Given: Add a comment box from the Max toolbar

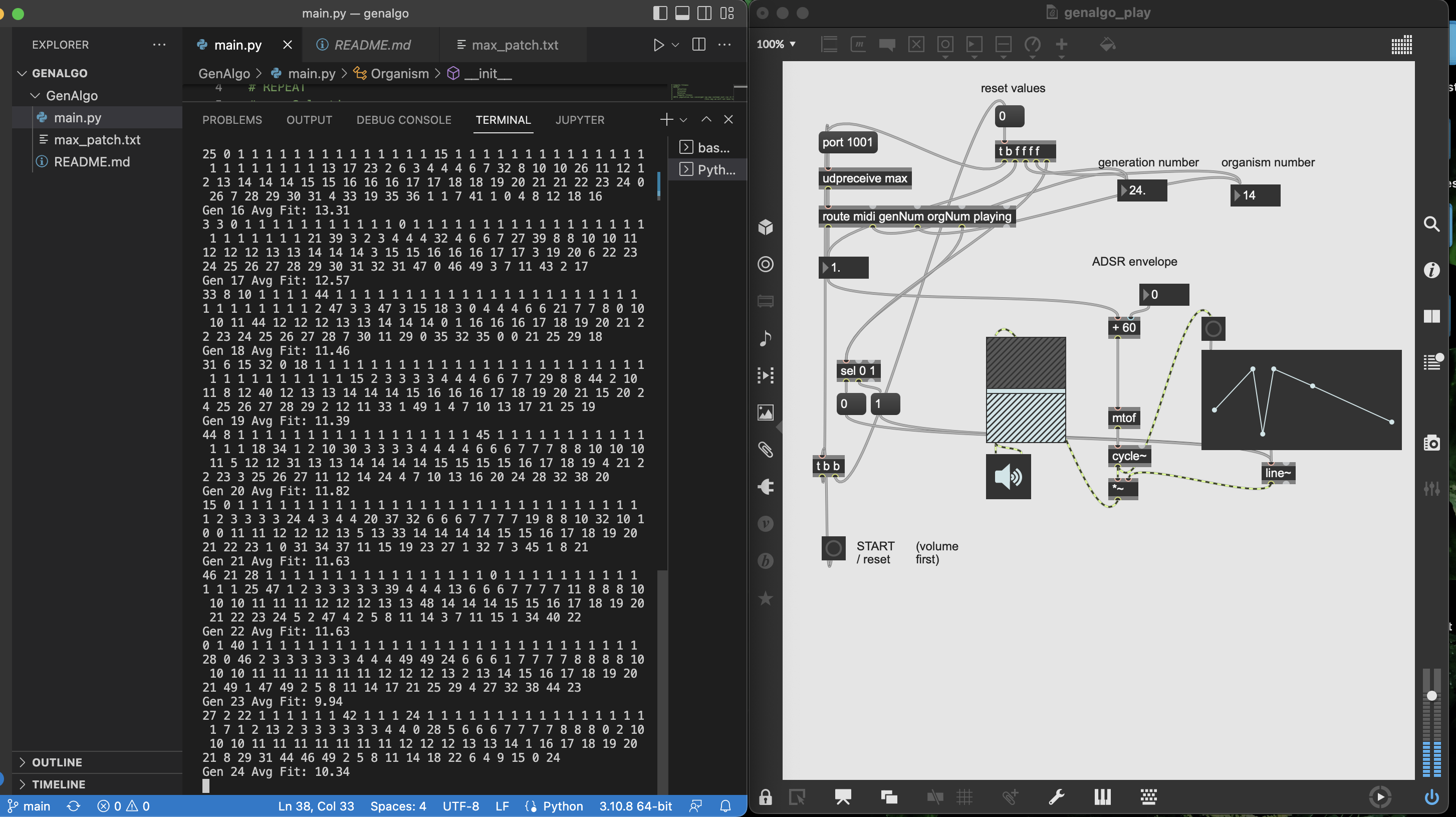Looking at the screenshot, I should point(887,45).
